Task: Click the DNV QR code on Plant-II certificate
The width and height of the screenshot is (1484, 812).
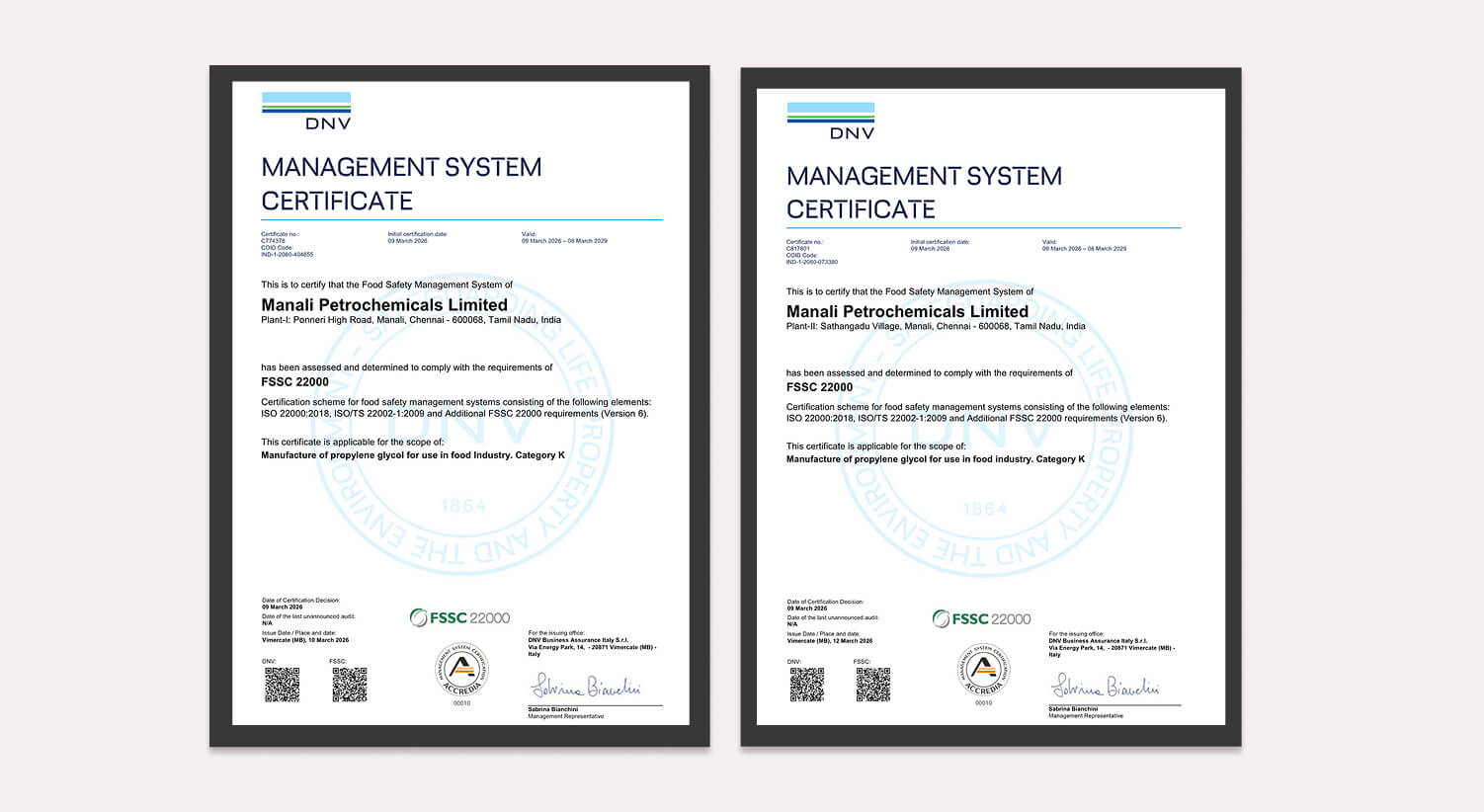Action: [806, 685]
